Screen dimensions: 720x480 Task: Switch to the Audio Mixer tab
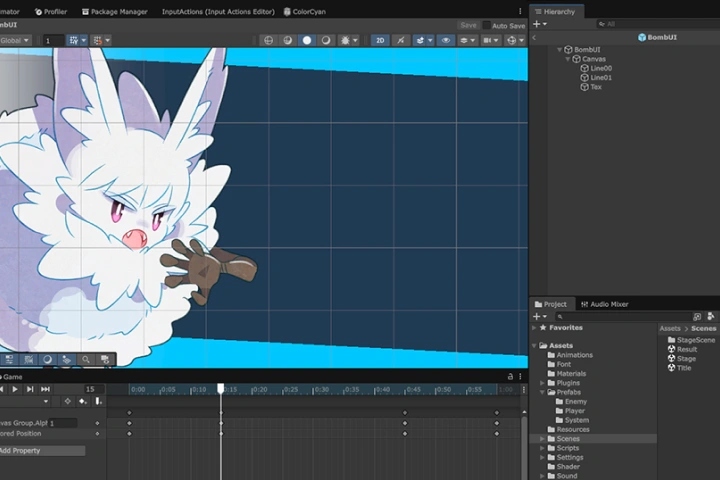604,304
